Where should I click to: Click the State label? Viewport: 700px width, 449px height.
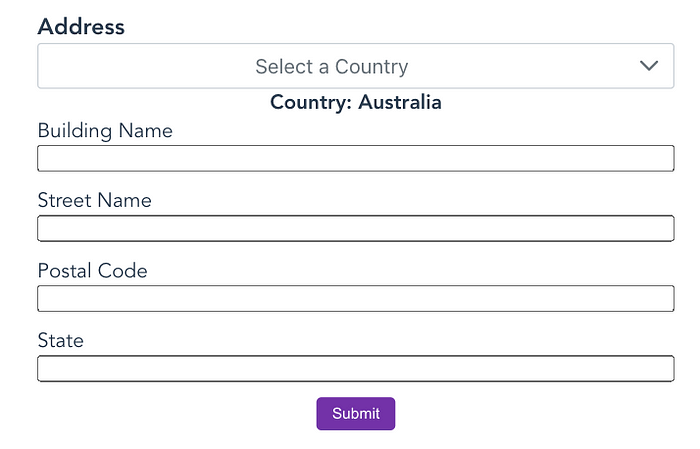[61, 341]
